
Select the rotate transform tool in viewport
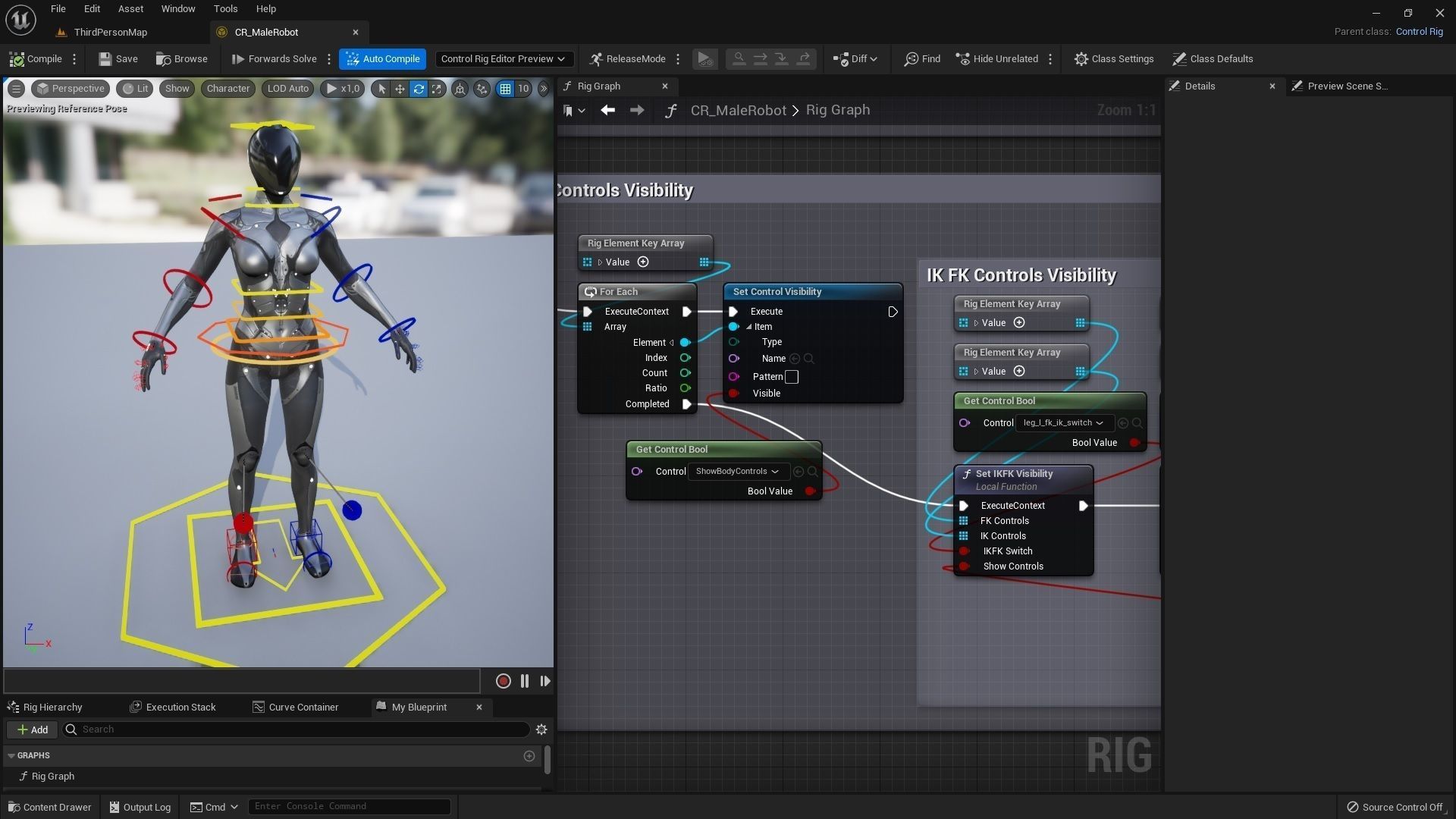[x=419, y=89]
